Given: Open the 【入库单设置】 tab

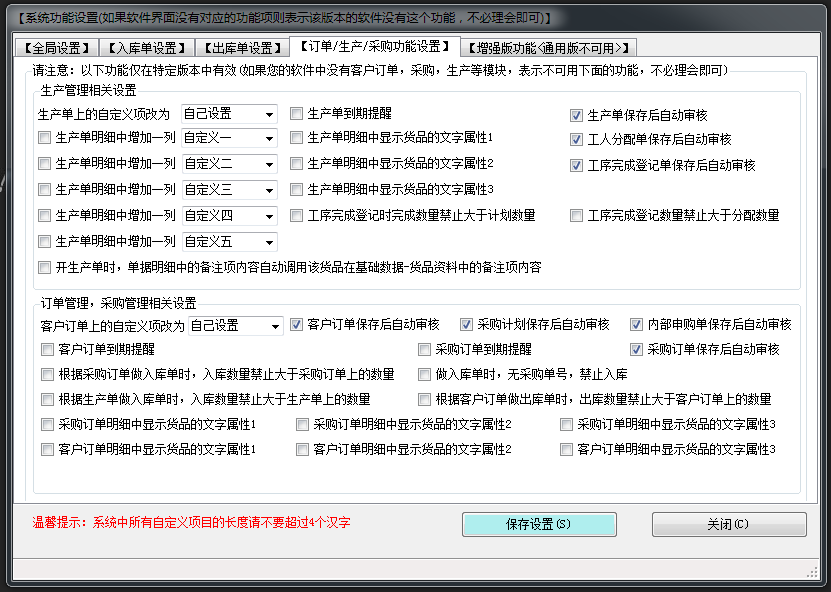Looking at the screenshot, I should point(145,48).
